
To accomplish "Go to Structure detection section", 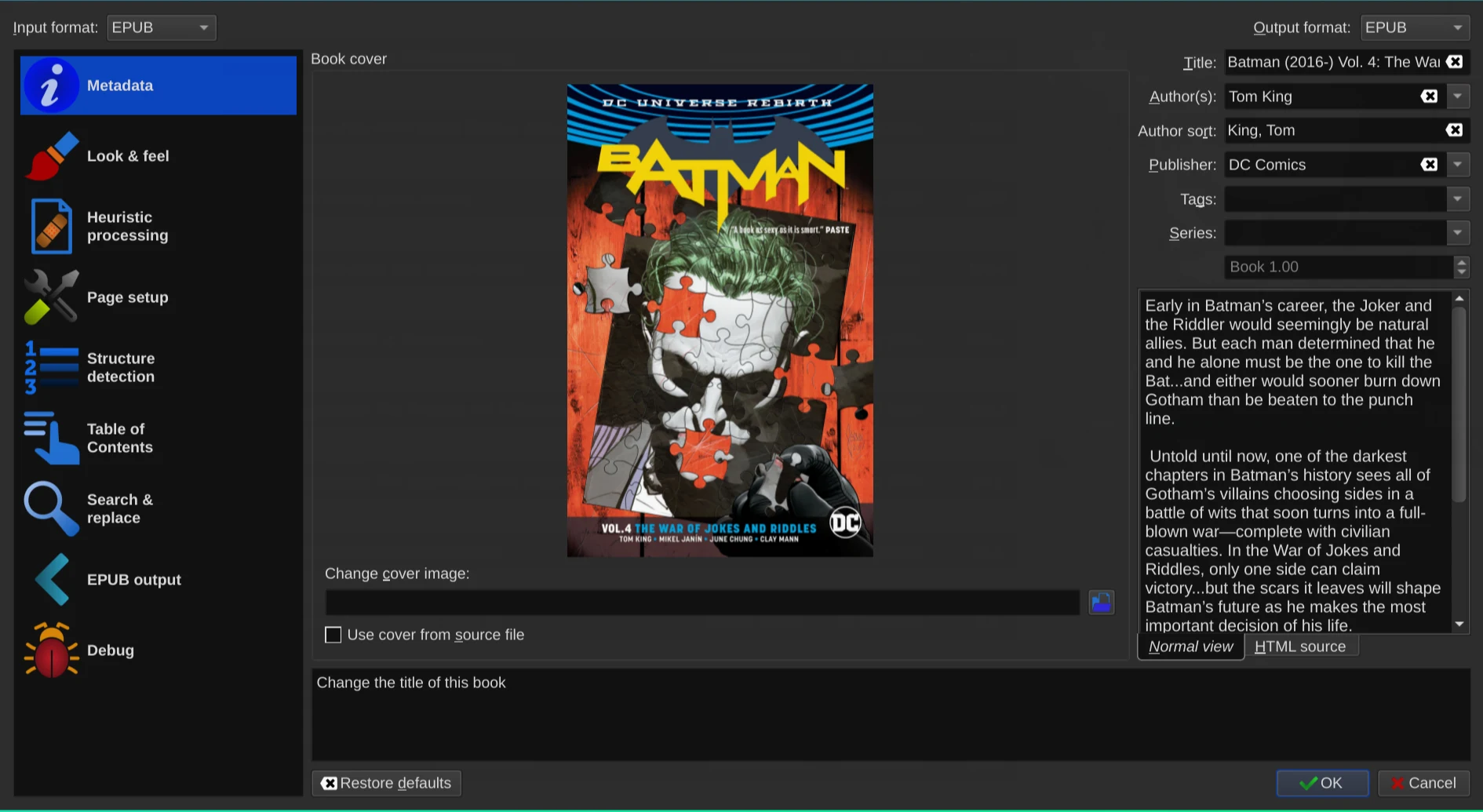I will pyautogui.click(x=159, y=368).
